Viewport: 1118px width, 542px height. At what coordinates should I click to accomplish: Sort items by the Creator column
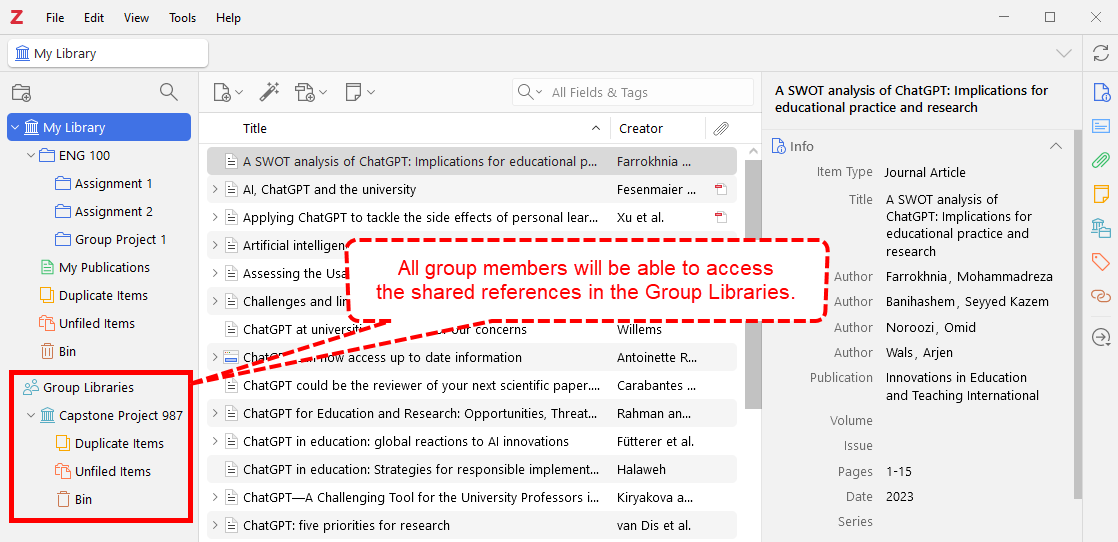[x=641, y=128]
